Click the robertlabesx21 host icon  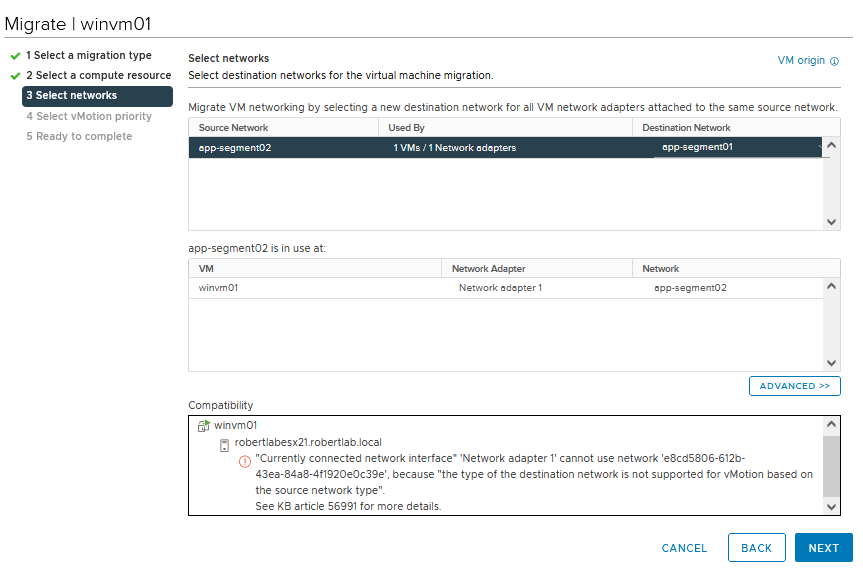point(225,445)
